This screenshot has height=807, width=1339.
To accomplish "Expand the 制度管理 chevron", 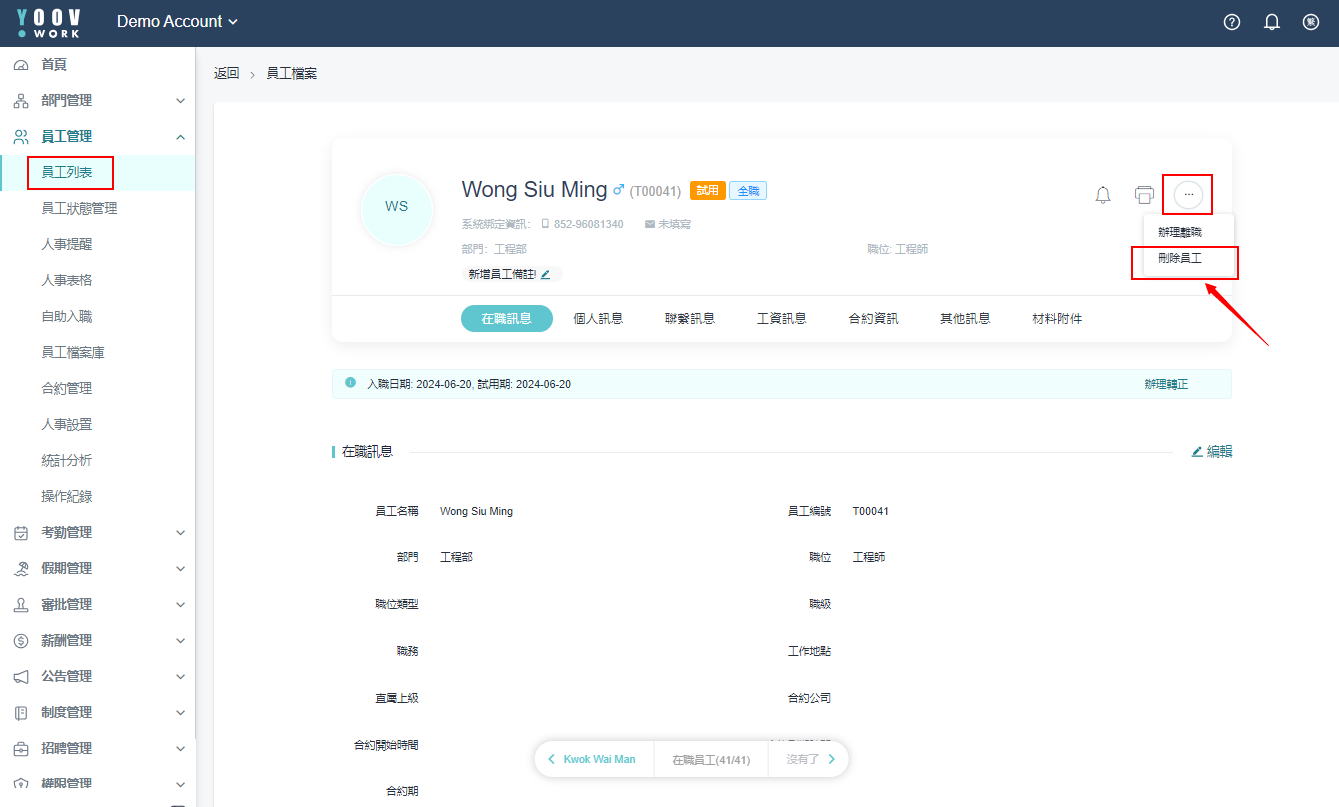I will [x=180, y=713].
